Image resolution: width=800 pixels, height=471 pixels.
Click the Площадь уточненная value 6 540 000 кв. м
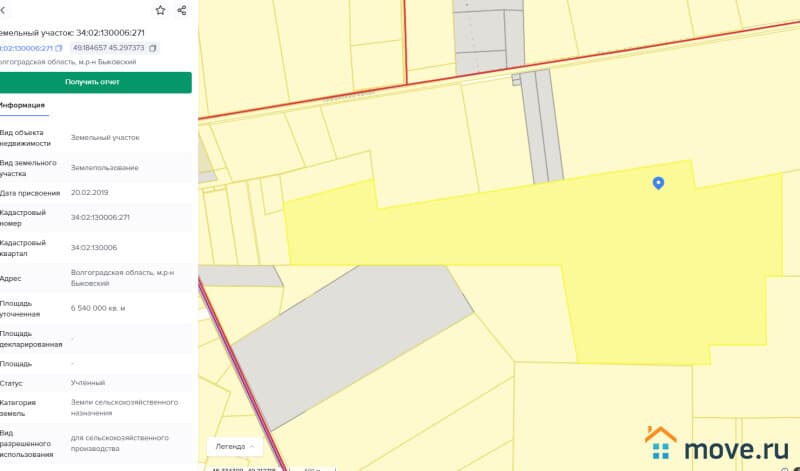(98, 308)
